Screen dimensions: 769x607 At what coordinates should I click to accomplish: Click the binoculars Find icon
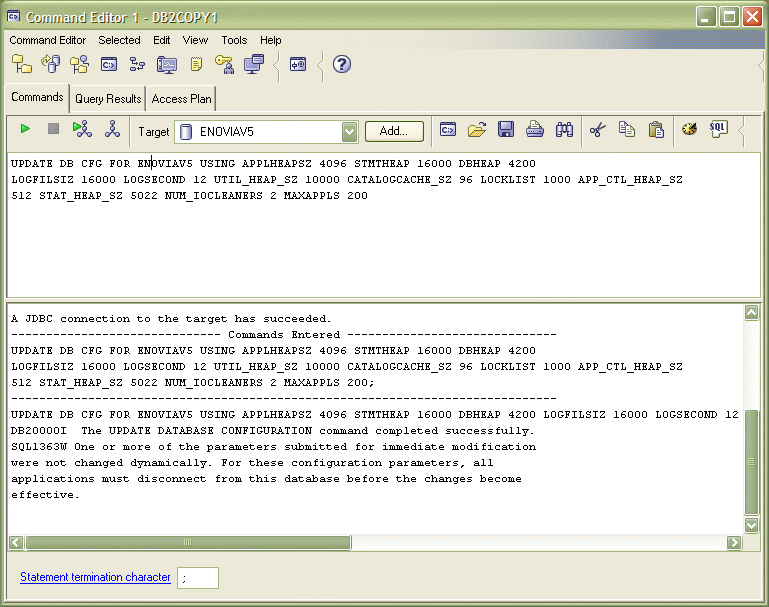(564, 130)
